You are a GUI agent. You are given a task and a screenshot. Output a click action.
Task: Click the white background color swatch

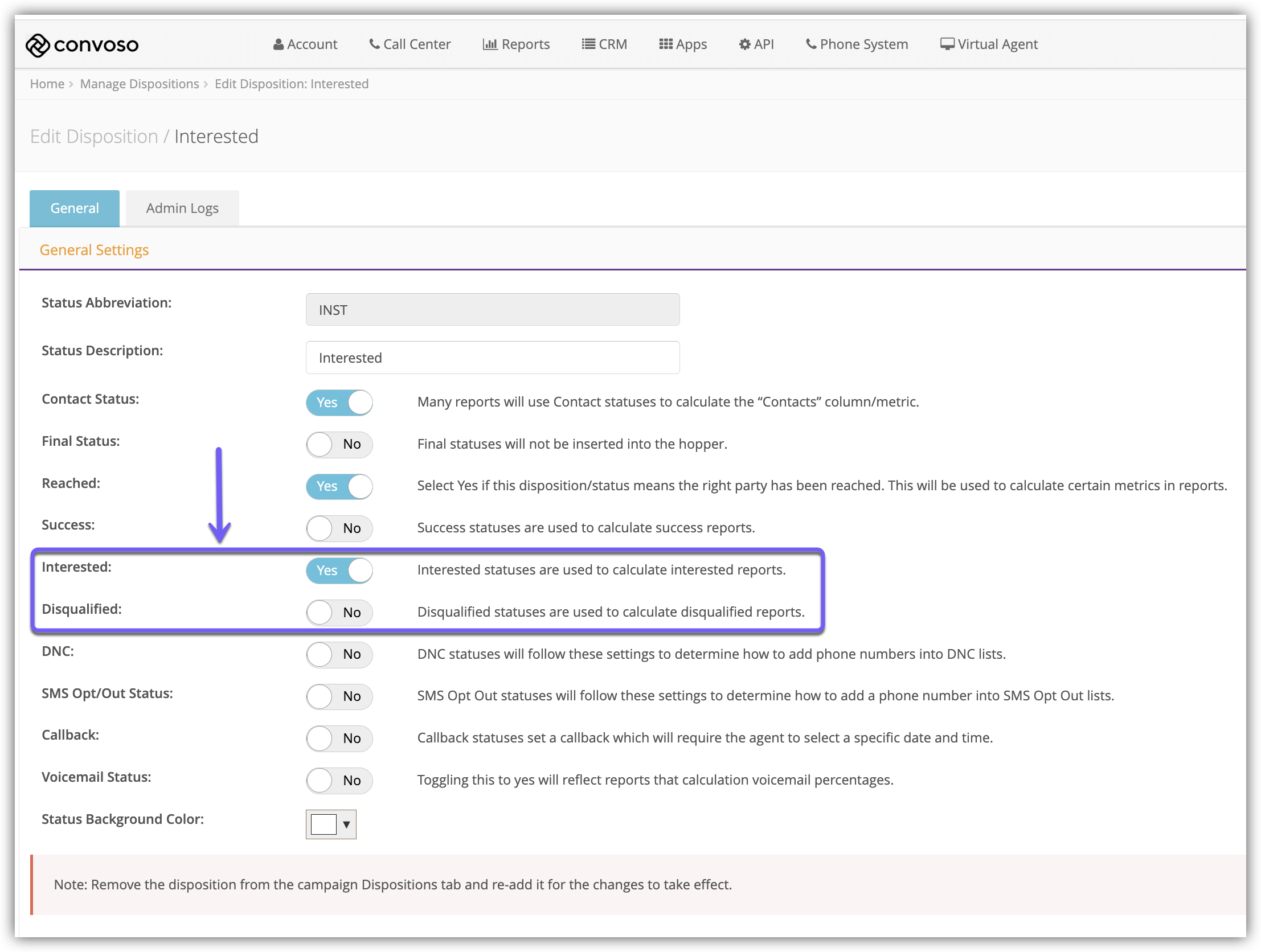324,825
